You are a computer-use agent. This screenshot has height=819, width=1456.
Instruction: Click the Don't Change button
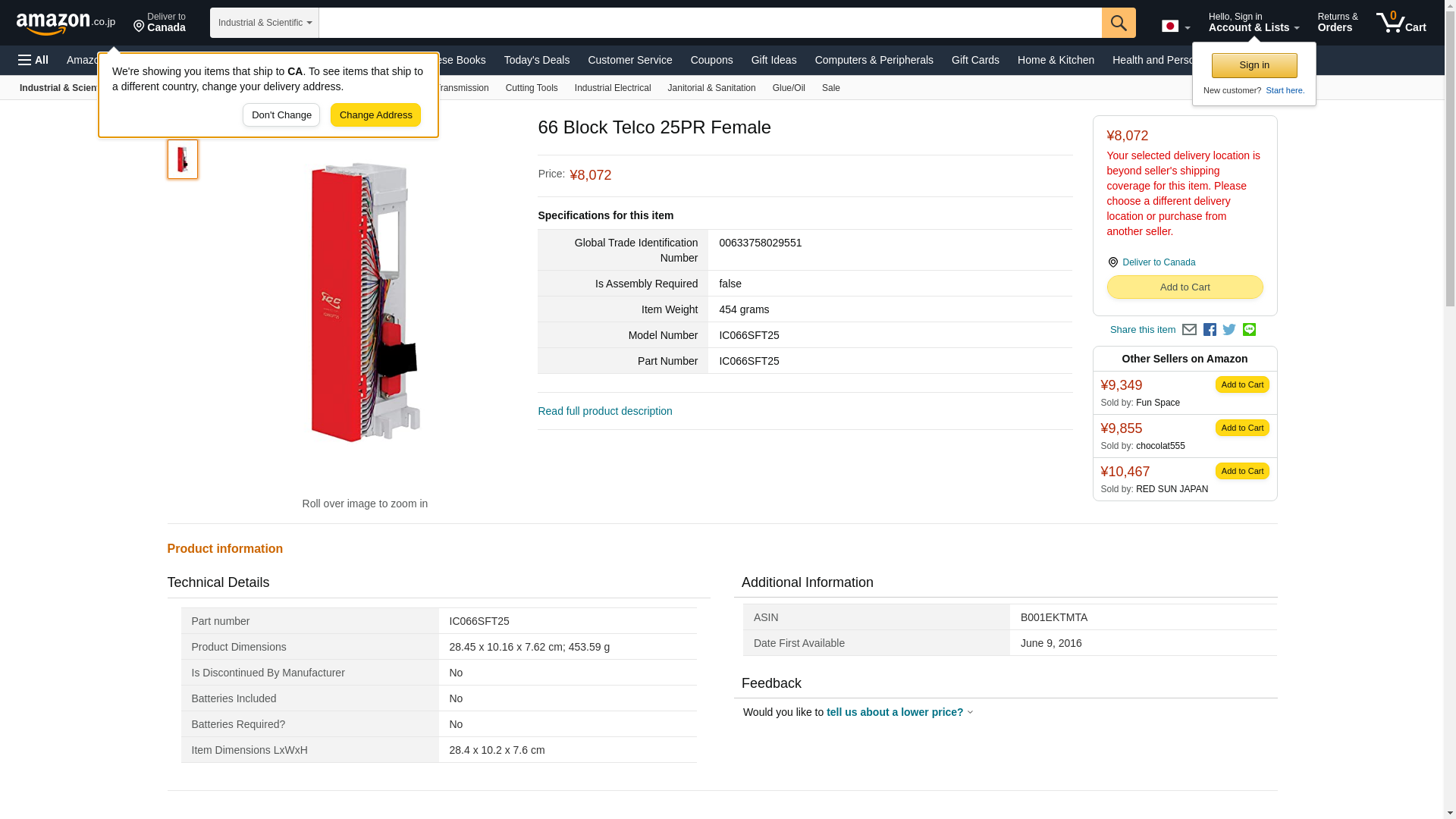281,115
